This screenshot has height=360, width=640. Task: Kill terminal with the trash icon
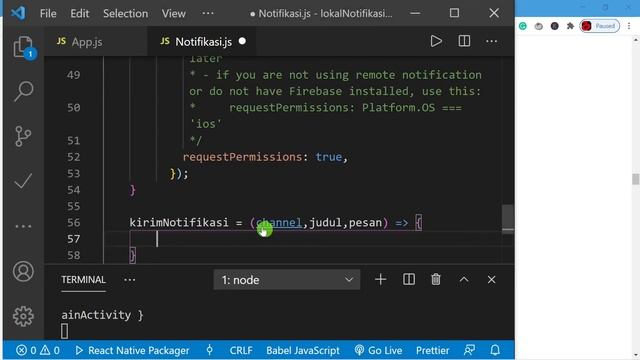(436, 280)
